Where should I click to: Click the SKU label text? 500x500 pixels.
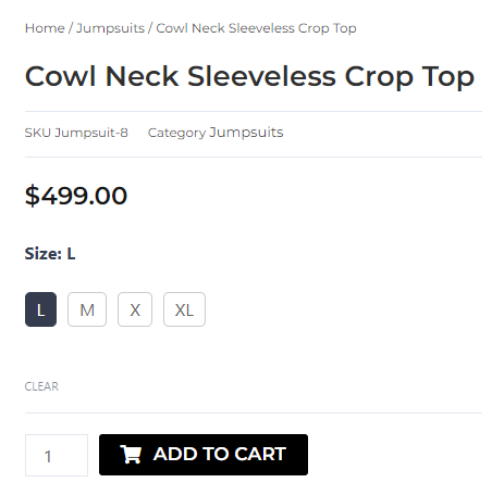pos(38,133)
